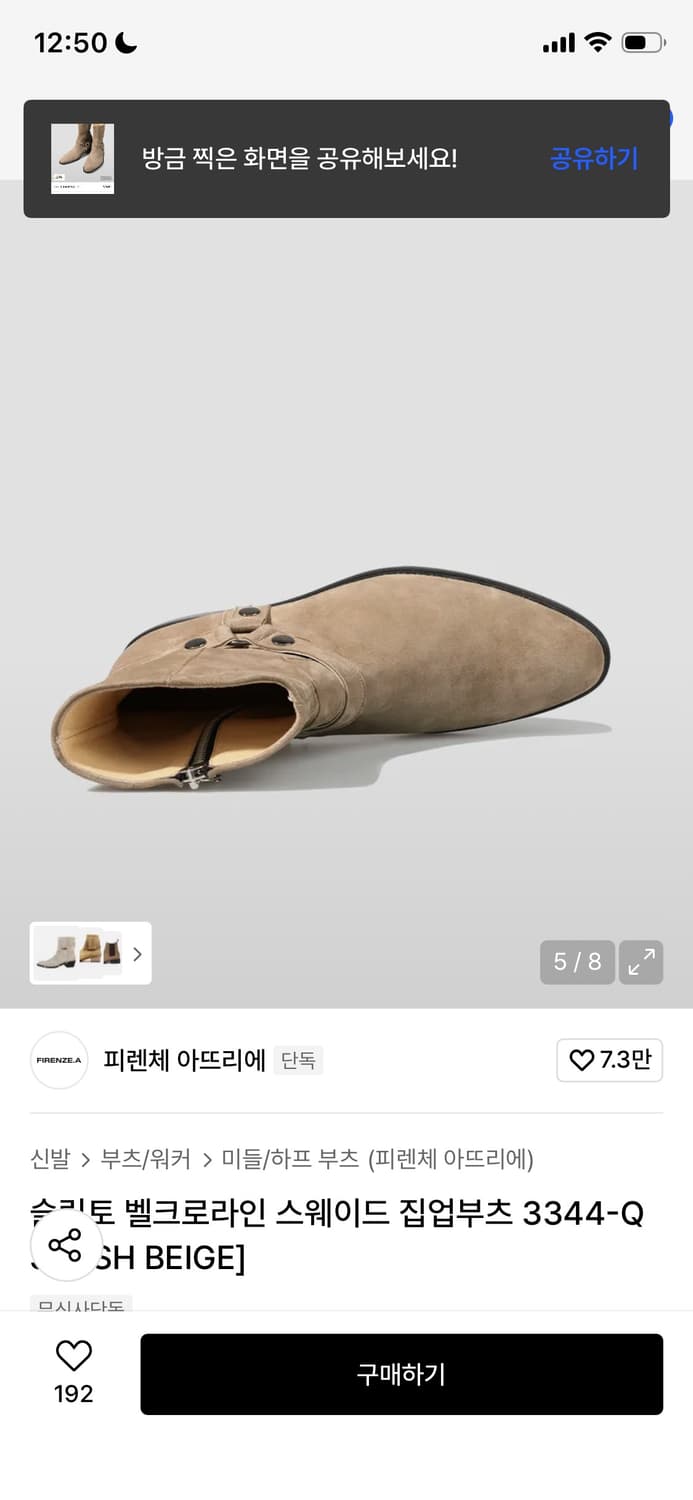Tap the Do Not Disturb moon icon

124,42
